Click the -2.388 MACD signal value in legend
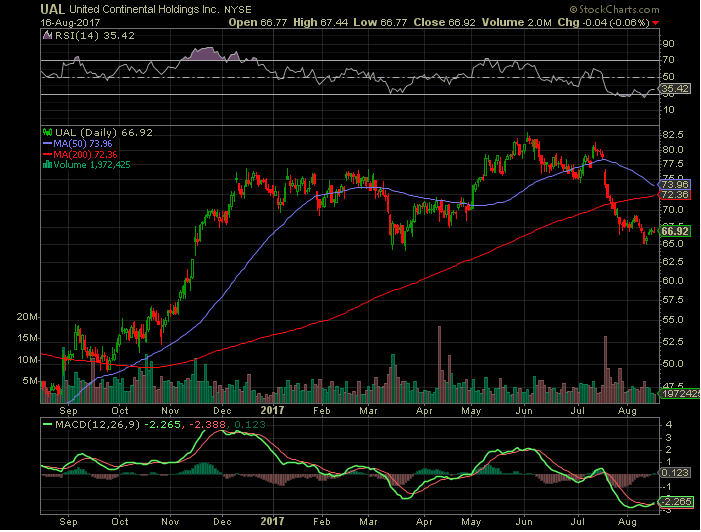 point(207,425)
